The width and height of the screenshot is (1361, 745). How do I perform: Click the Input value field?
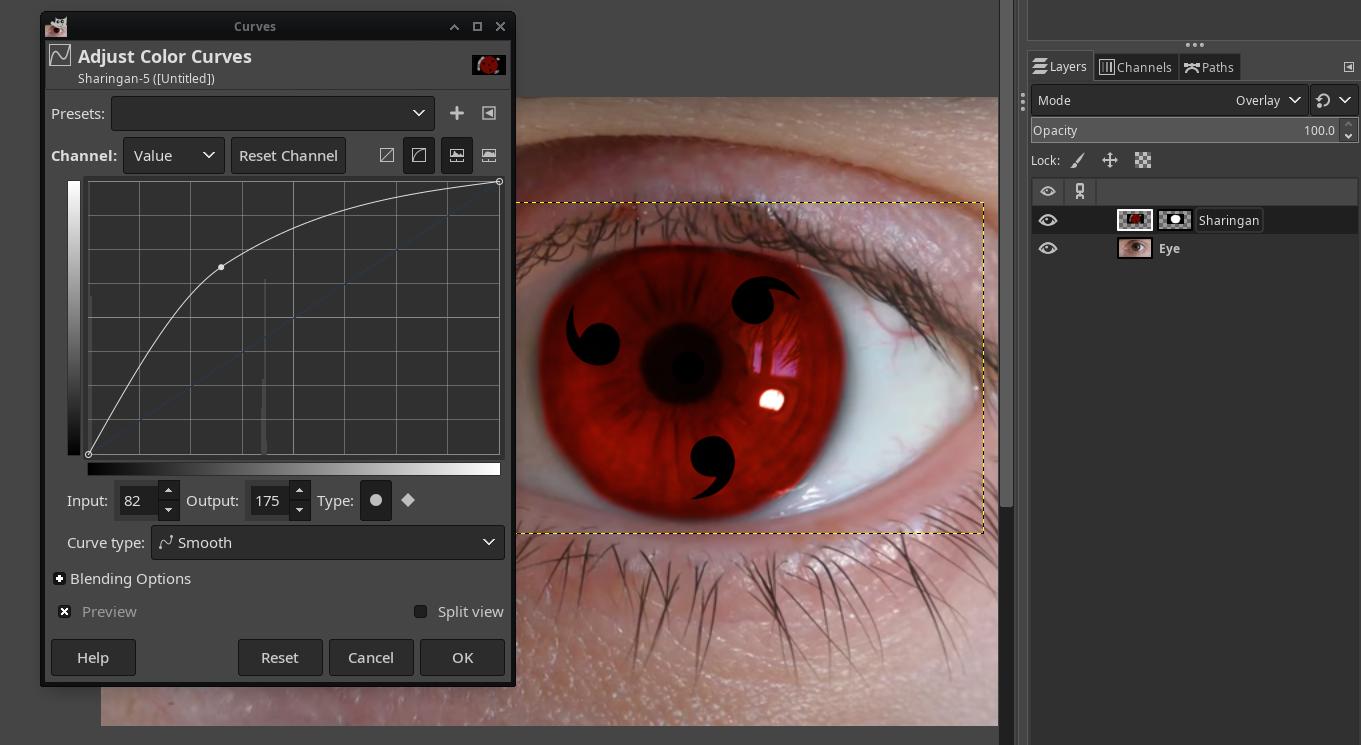tap(138, 500)
